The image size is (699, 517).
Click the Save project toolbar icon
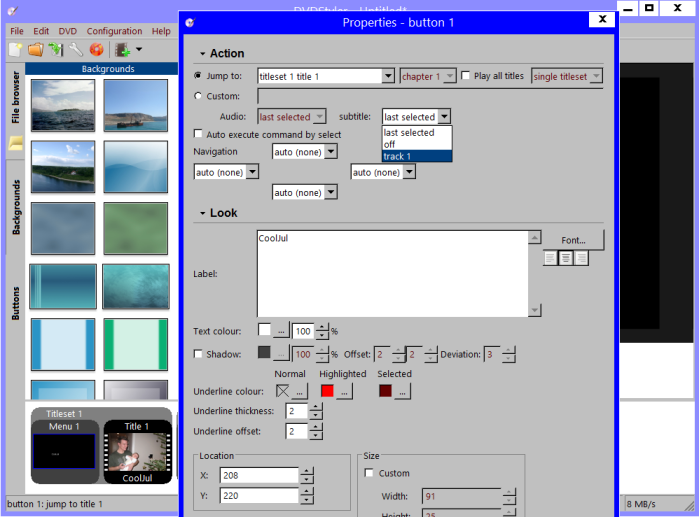(x=56, y=49)
